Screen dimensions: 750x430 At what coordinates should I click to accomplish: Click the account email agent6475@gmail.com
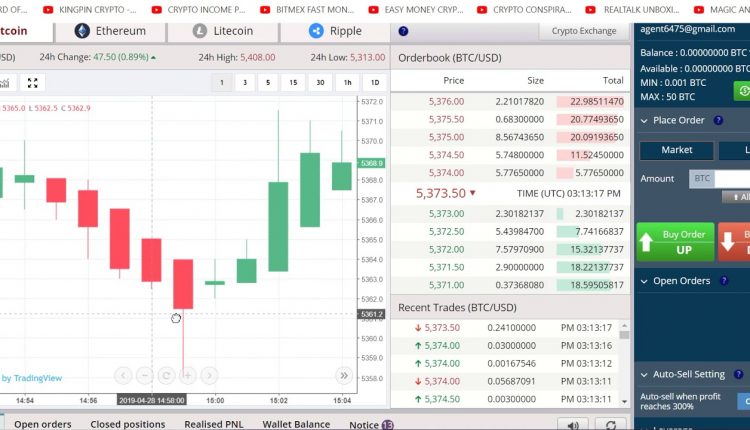(x=687, y=29)
